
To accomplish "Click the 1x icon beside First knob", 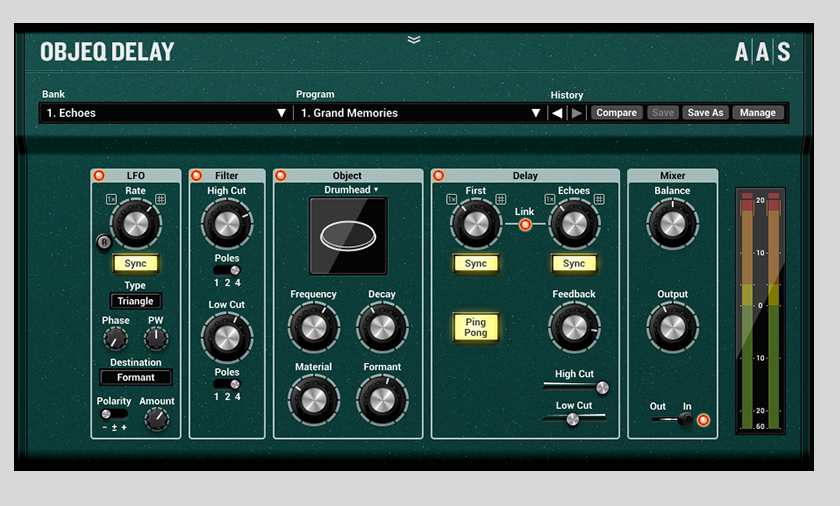I will click(x=452, y=199).
